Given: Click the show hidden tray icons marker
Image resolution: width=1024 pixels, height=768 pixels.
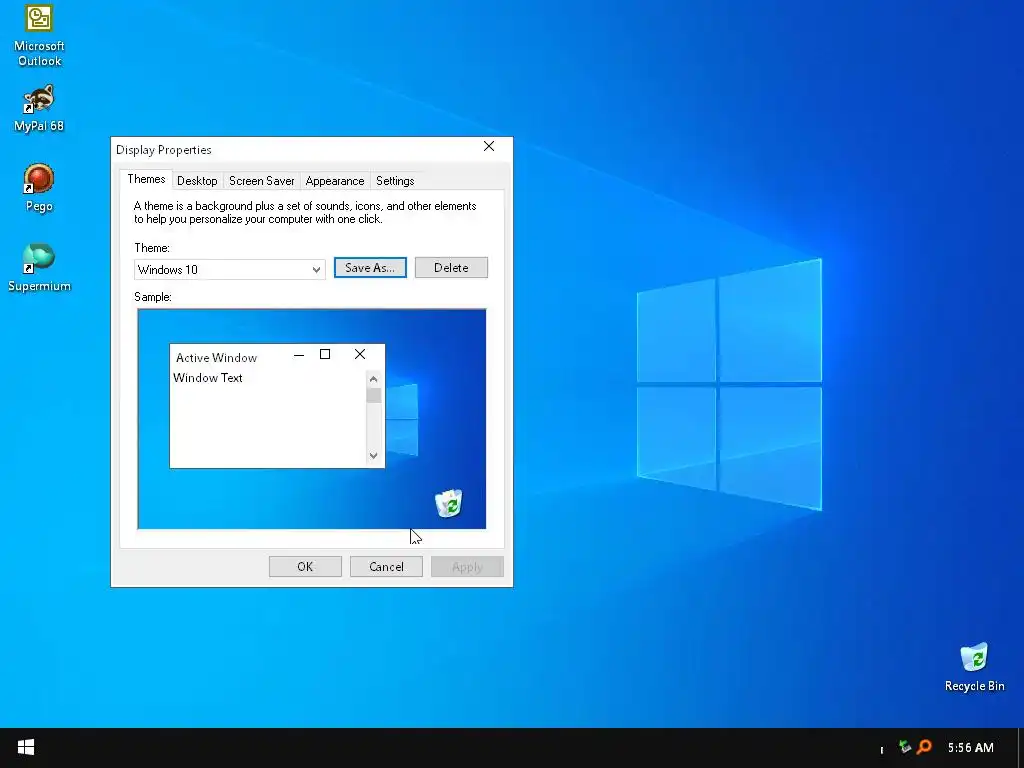Looking at the screenshot, I should (882, 750).
